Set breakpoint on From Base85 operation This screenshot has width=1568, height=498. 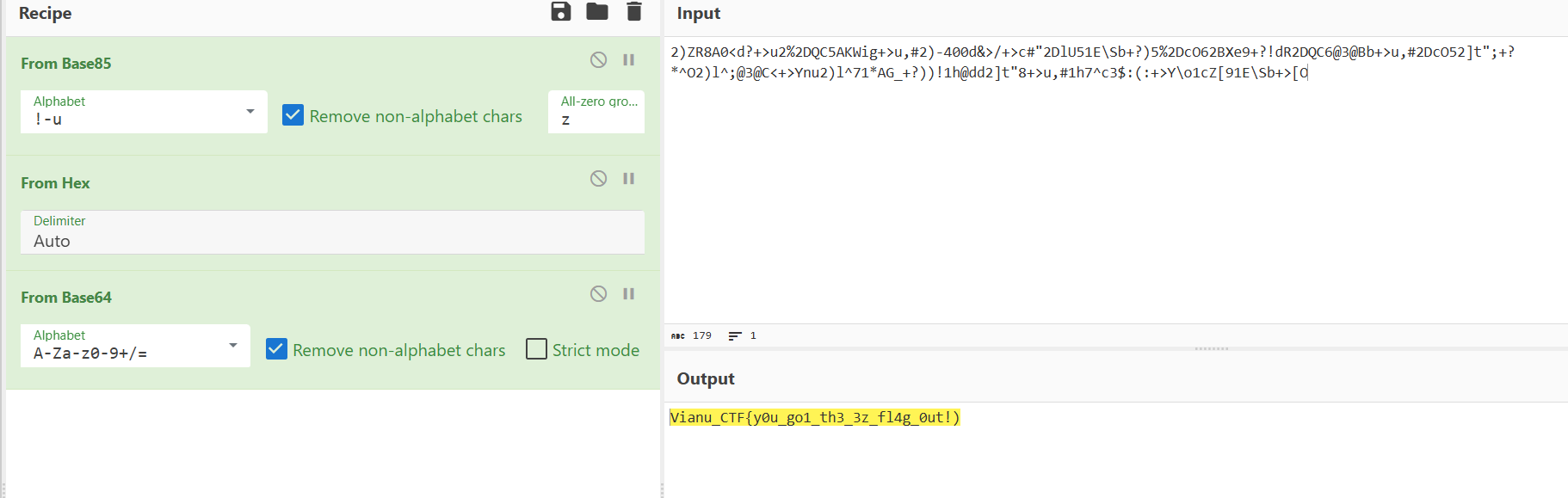point(629,60)
